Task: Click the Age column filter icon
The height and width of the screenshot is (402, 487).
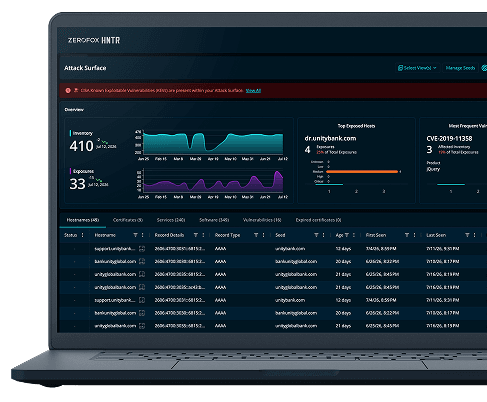Action: tap(347, 235)
